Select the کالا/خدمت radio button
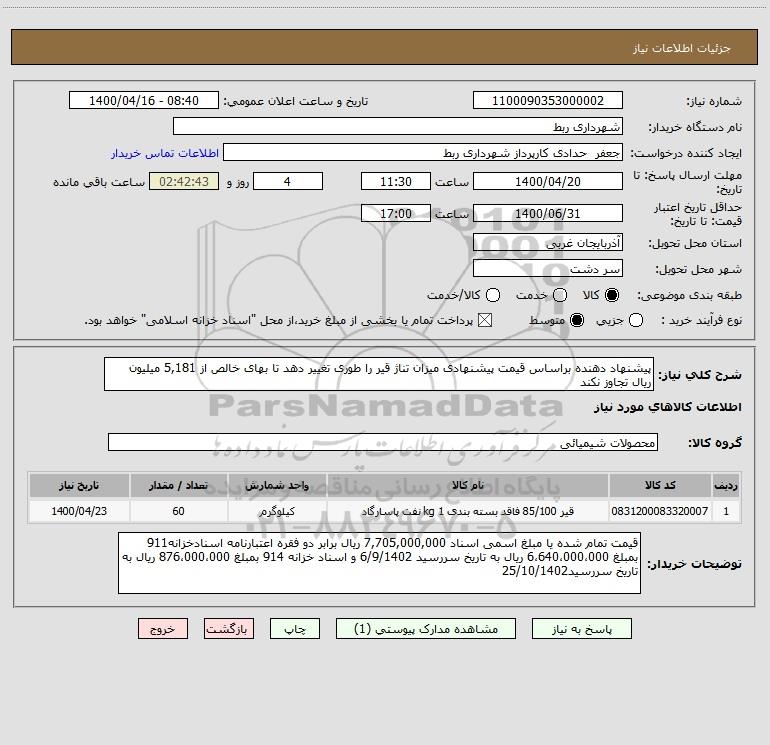The image size is (770, 745). (493, 295)
